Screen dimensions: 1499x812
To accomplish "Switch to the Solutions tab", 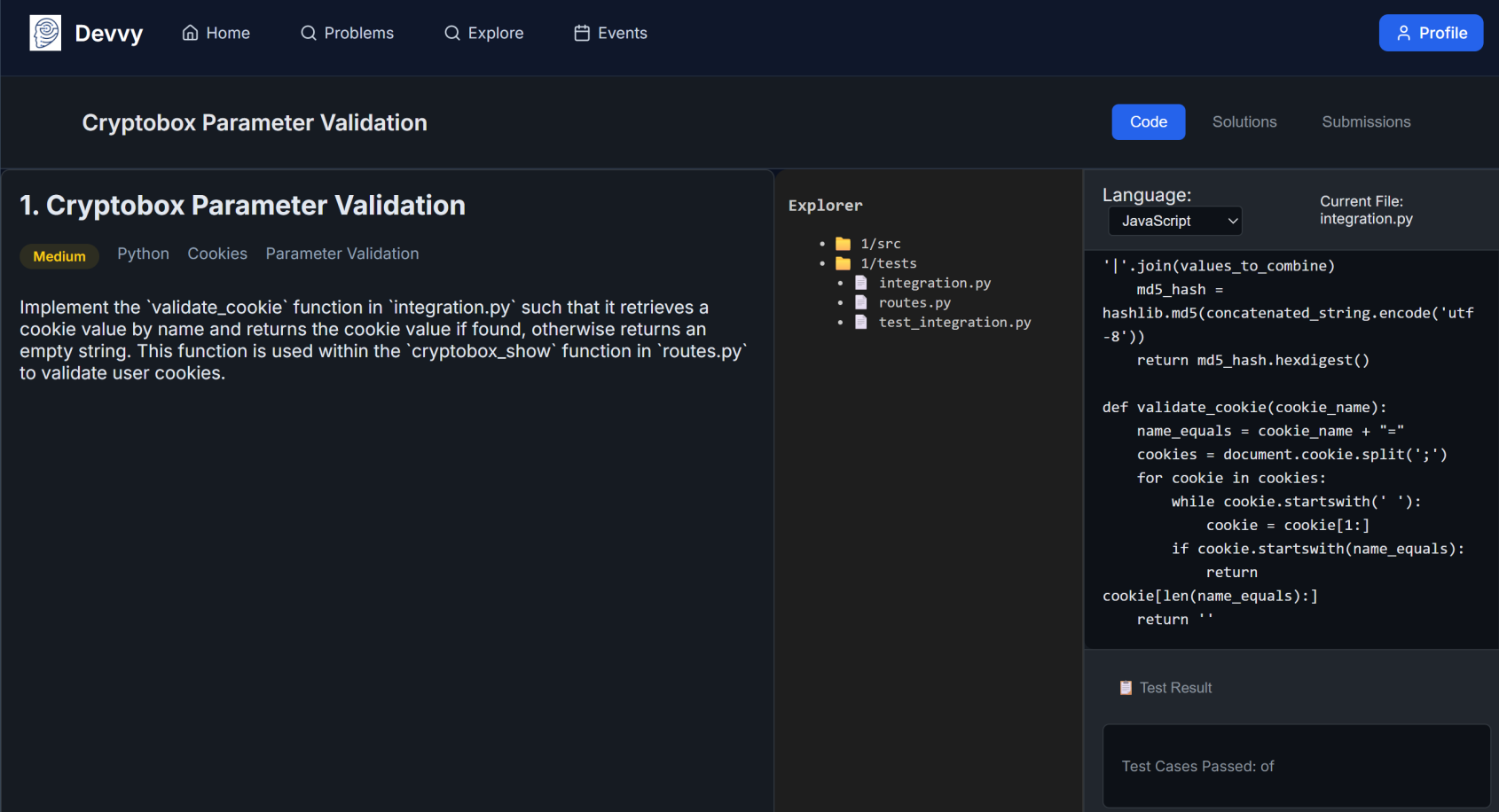I will (x=1244, y=122).
